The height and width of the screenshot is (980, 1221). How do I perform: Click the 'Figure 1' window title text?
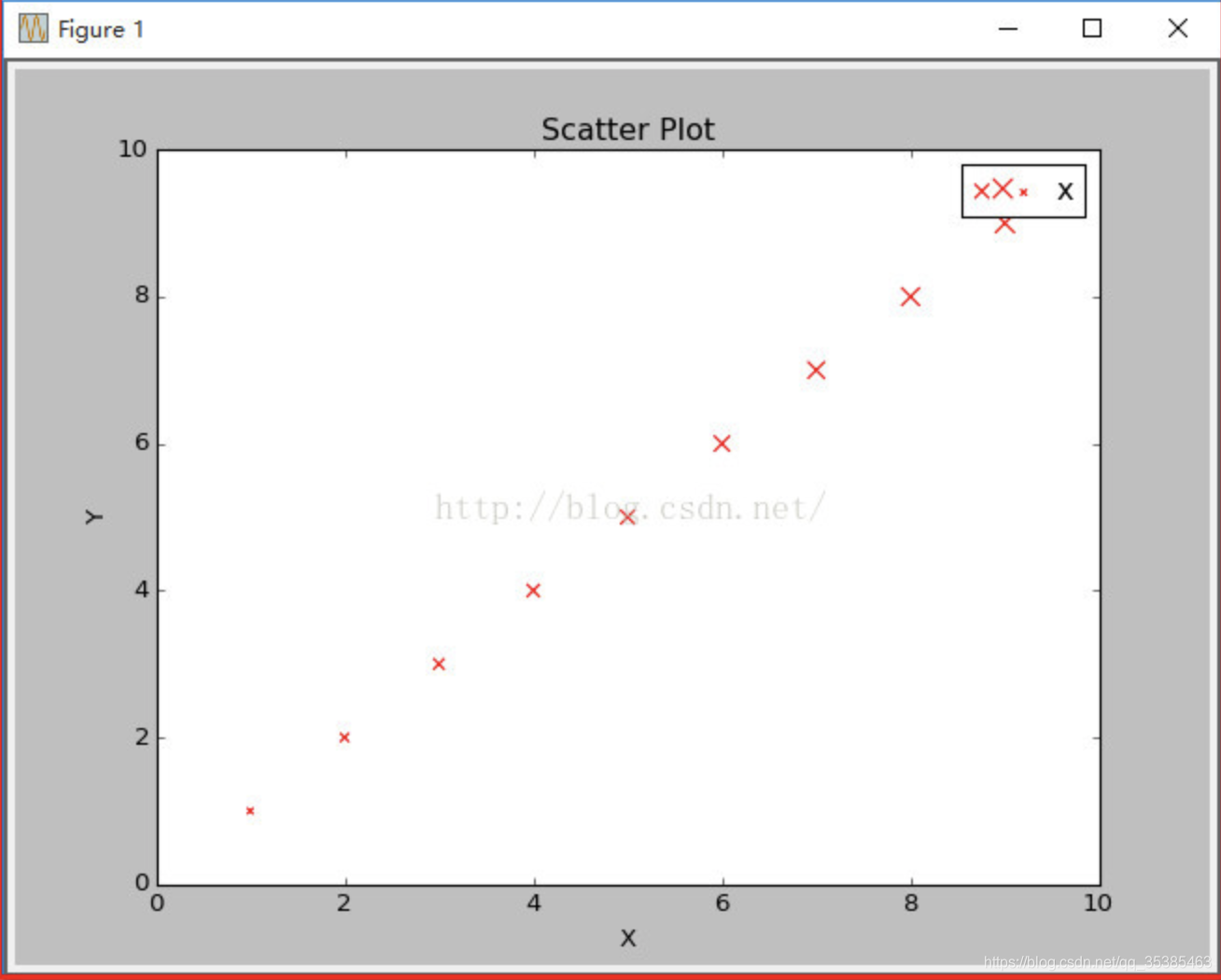pyautogui.click(x=101, y=30)
